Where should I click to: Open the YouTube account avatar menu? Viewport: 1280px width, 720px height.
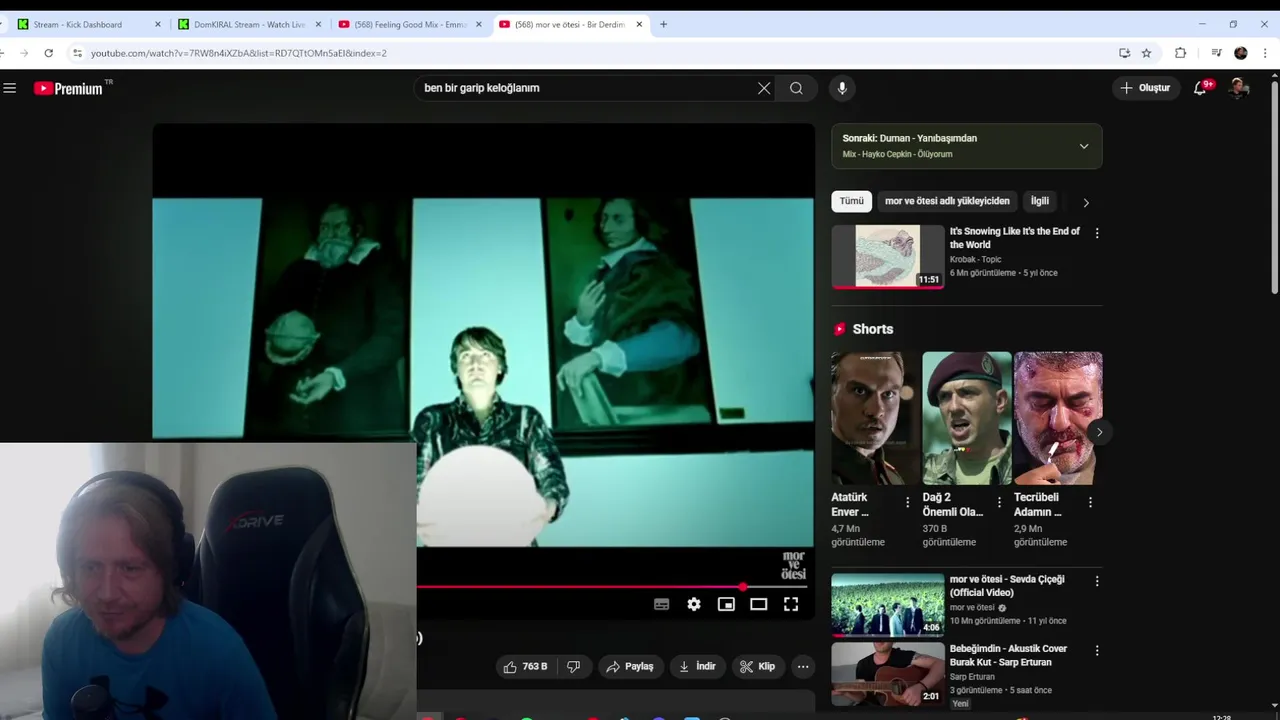pos(1239,88)
